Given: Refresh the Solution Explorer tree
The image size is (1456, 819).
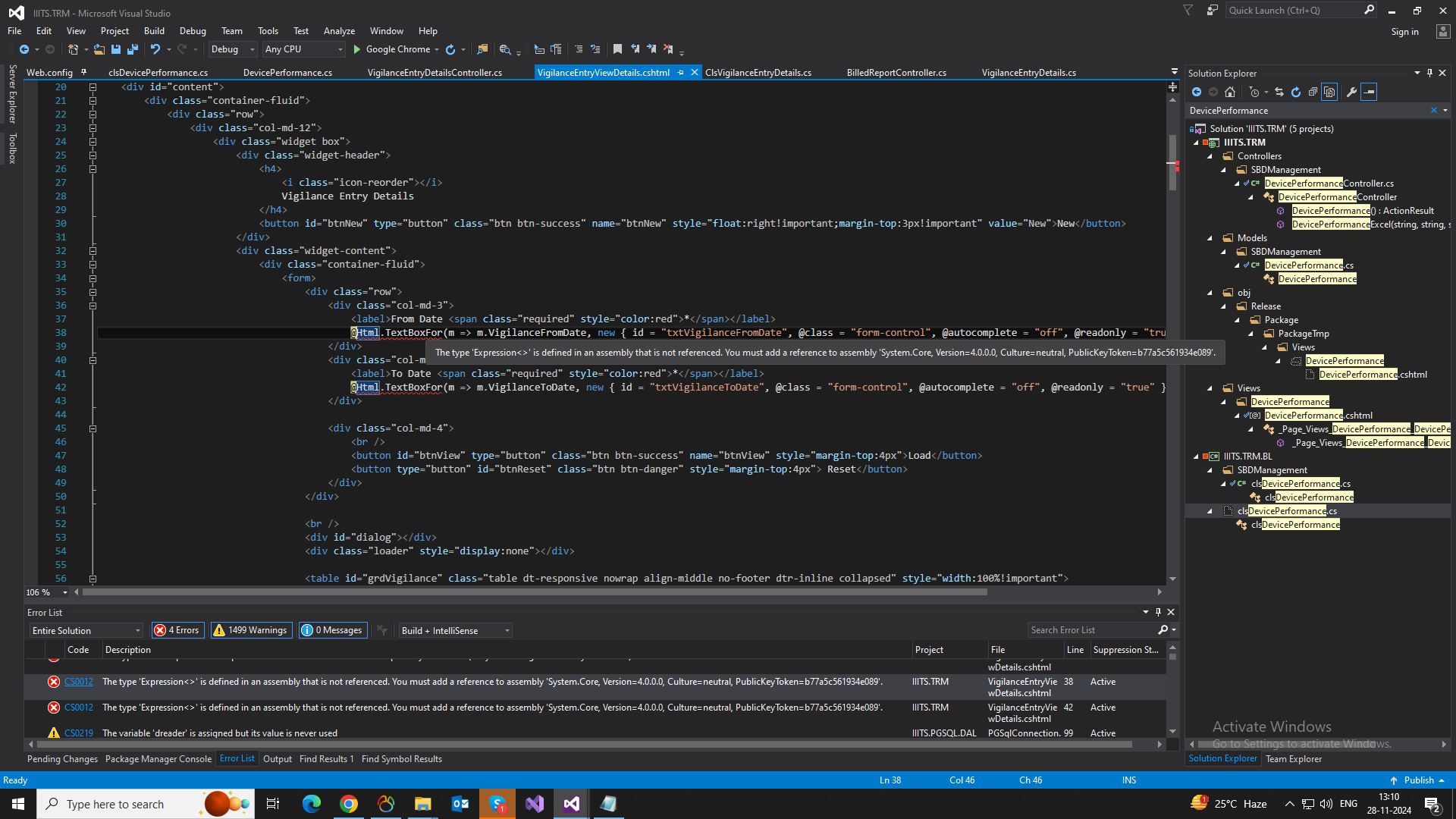Looking at the screenshot, I should 1296,92.
